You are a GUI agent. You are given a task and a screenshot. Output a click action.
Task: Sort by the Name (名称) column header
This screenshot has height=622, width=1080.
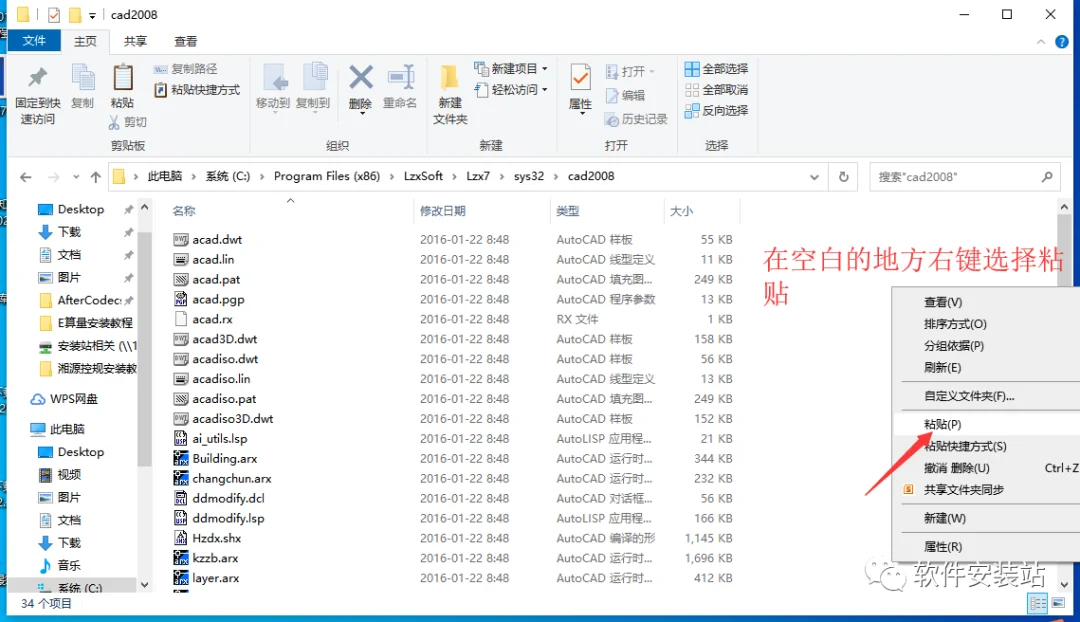(184, 211)
